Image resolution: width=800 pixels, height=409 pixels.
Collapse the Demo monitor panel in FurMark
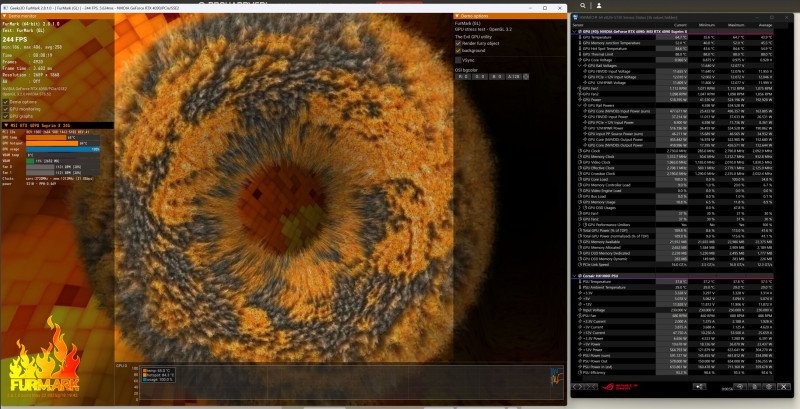pyautogui.click(x=5, y=16)
